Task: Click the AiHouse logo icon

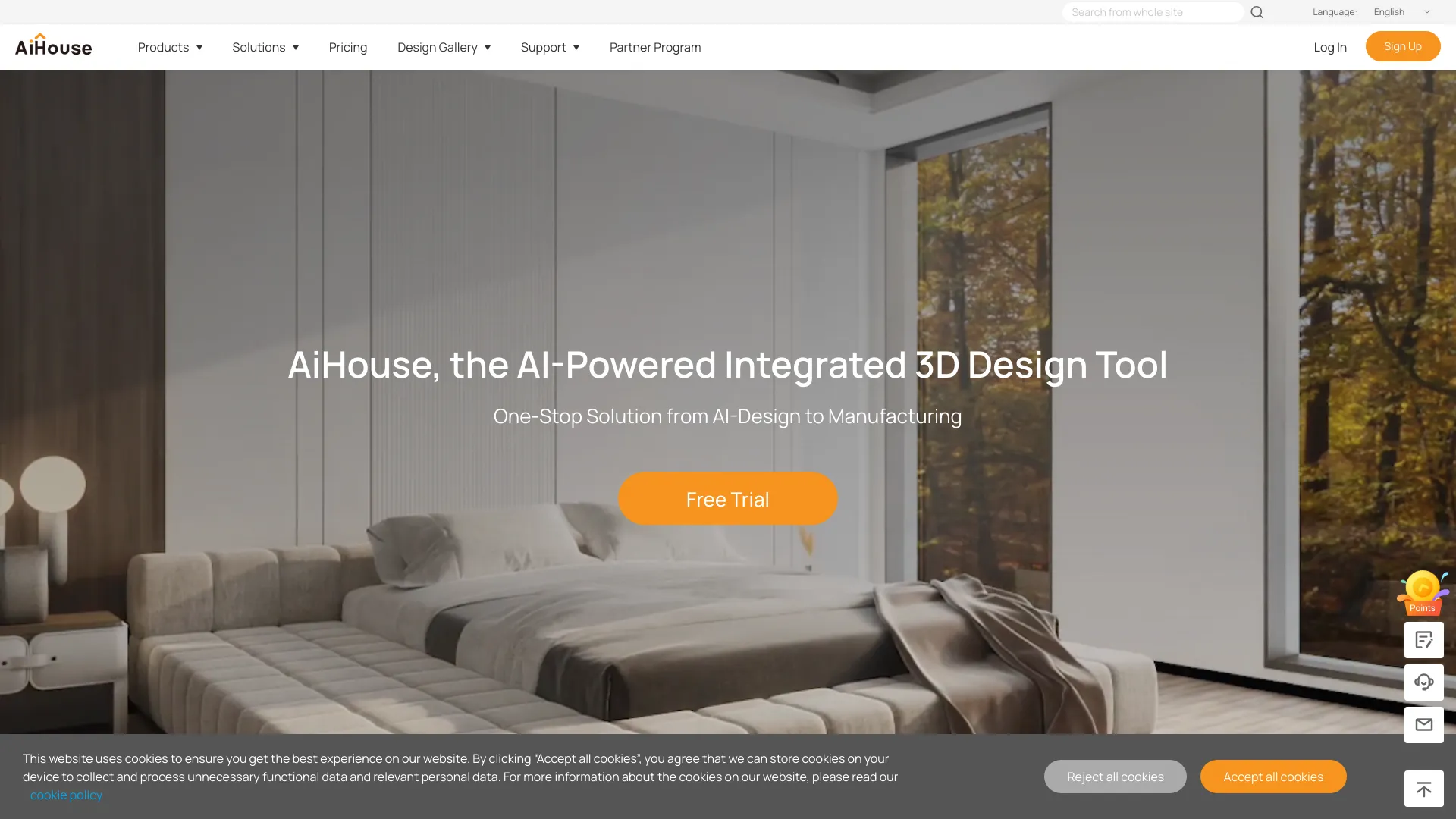Action: coord(53,46)
